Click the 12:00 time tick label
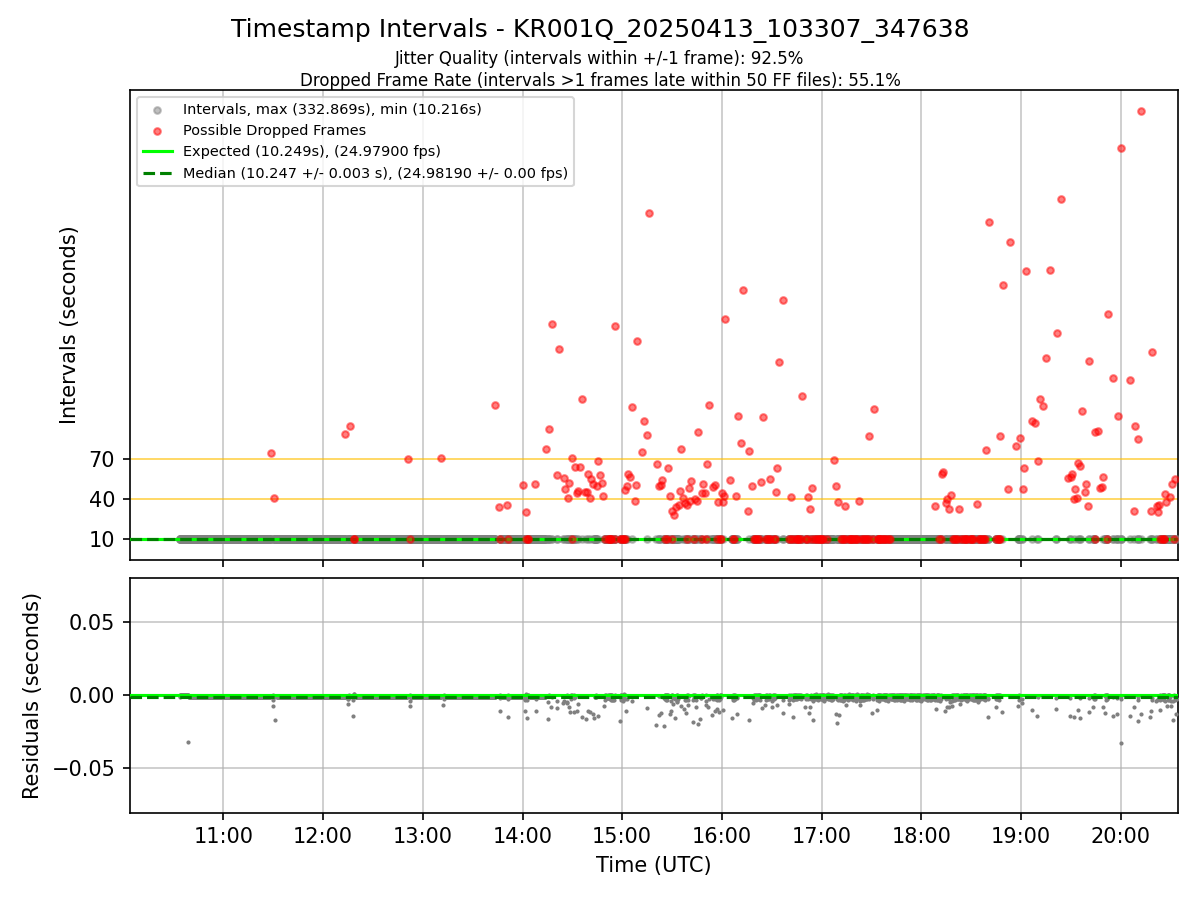 click(323, 835)
